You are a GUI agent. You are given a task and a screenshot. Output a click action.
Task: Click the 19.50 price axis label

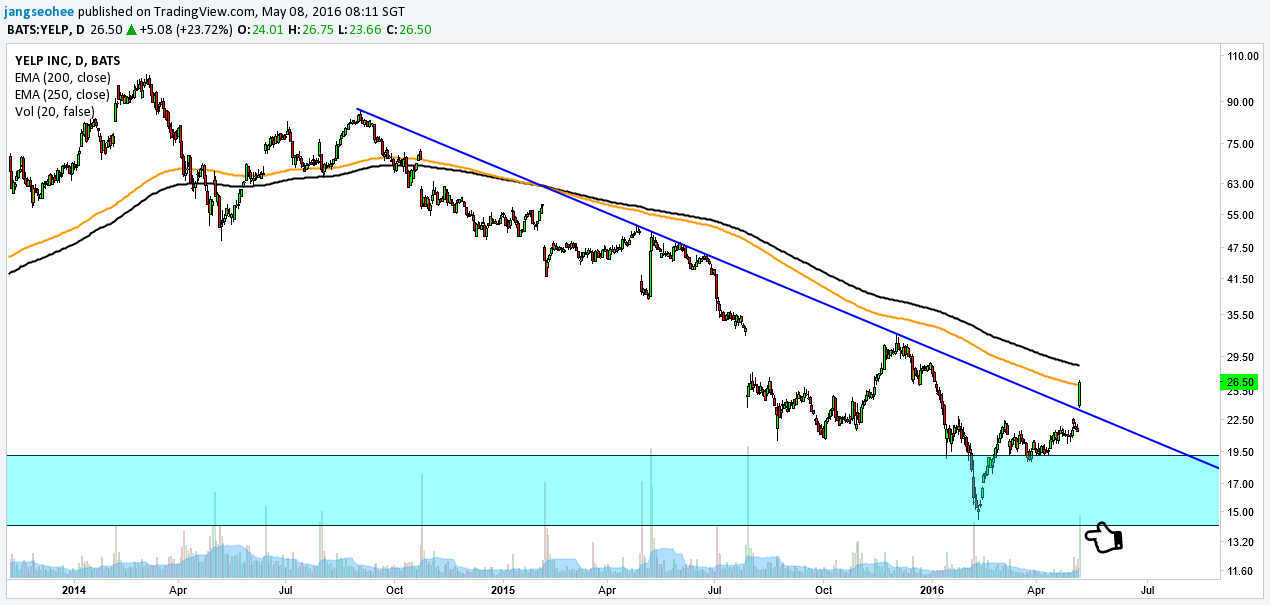tap(1241, 452)
